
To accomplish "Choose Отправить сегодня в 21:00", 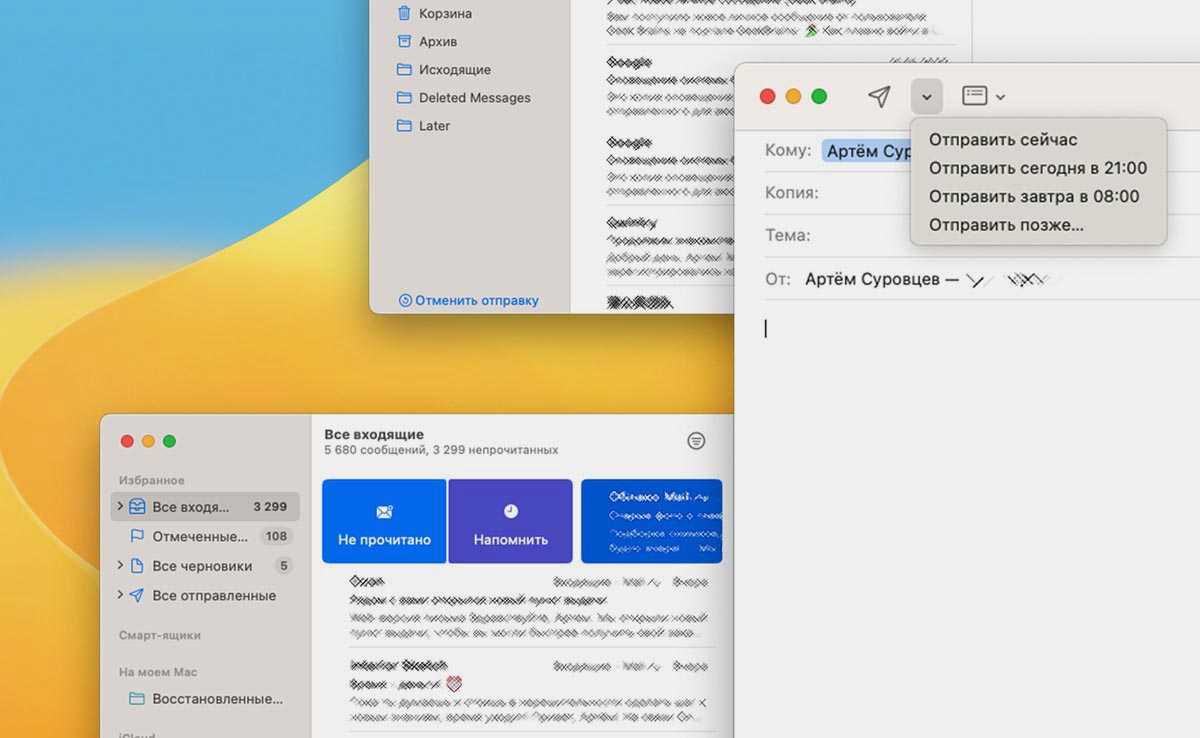I will click(x=1037, y=168).
